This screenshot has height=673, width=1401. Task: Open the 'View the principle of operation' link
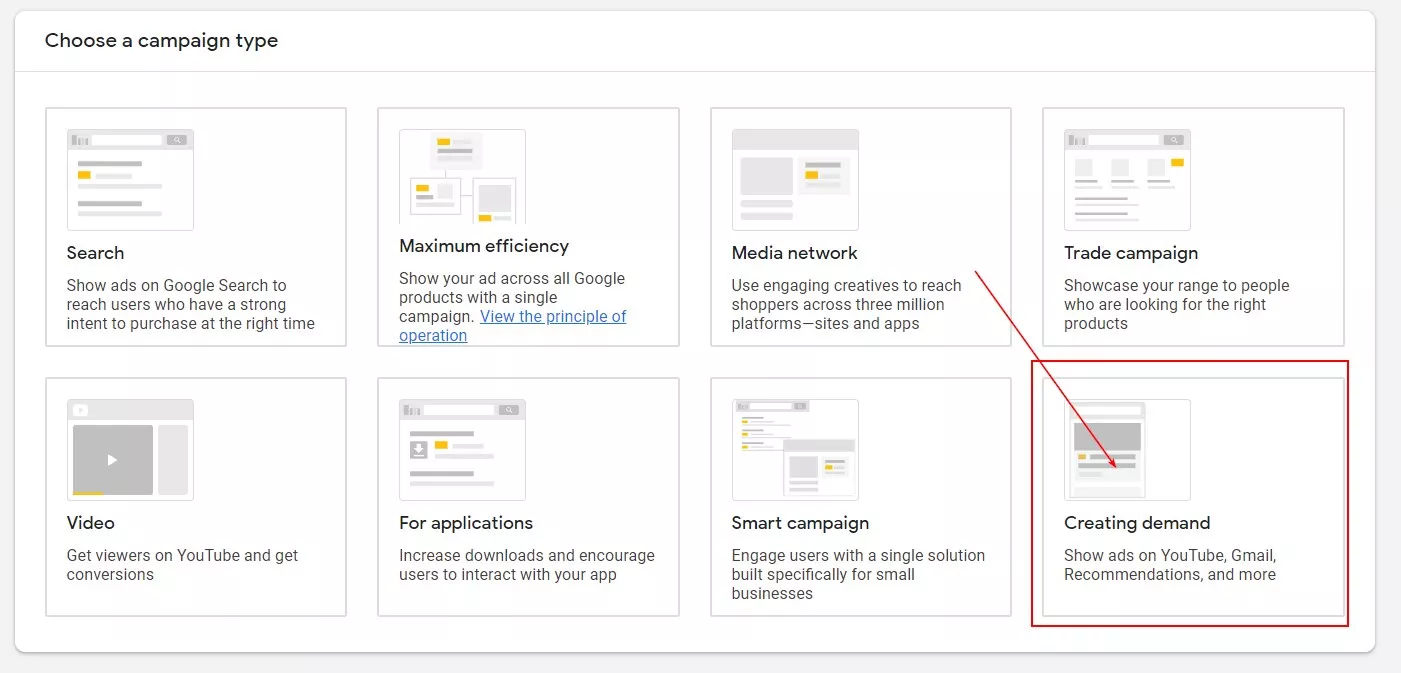click(513, 326)
